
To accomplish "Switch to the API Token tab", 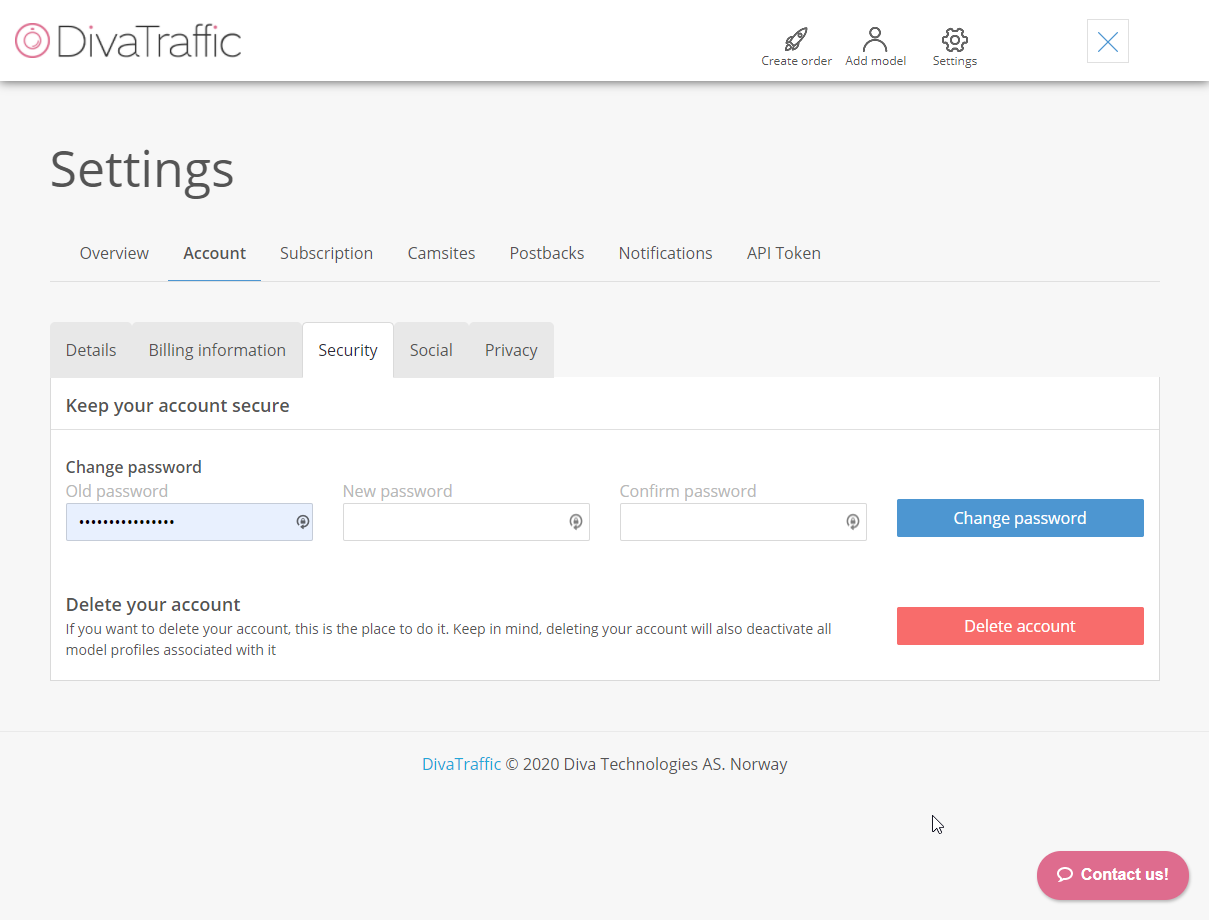I will [783, 253].
